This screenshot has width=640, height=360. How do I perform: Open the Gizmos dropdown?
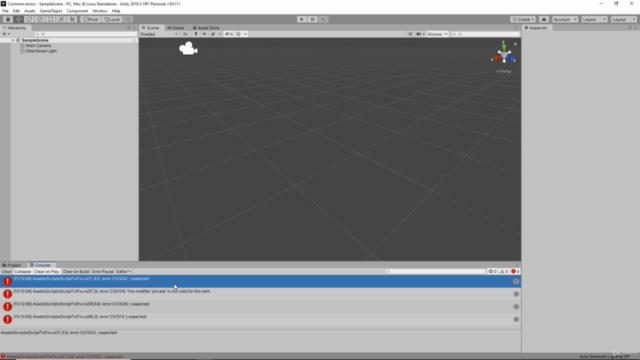(437, 34)
